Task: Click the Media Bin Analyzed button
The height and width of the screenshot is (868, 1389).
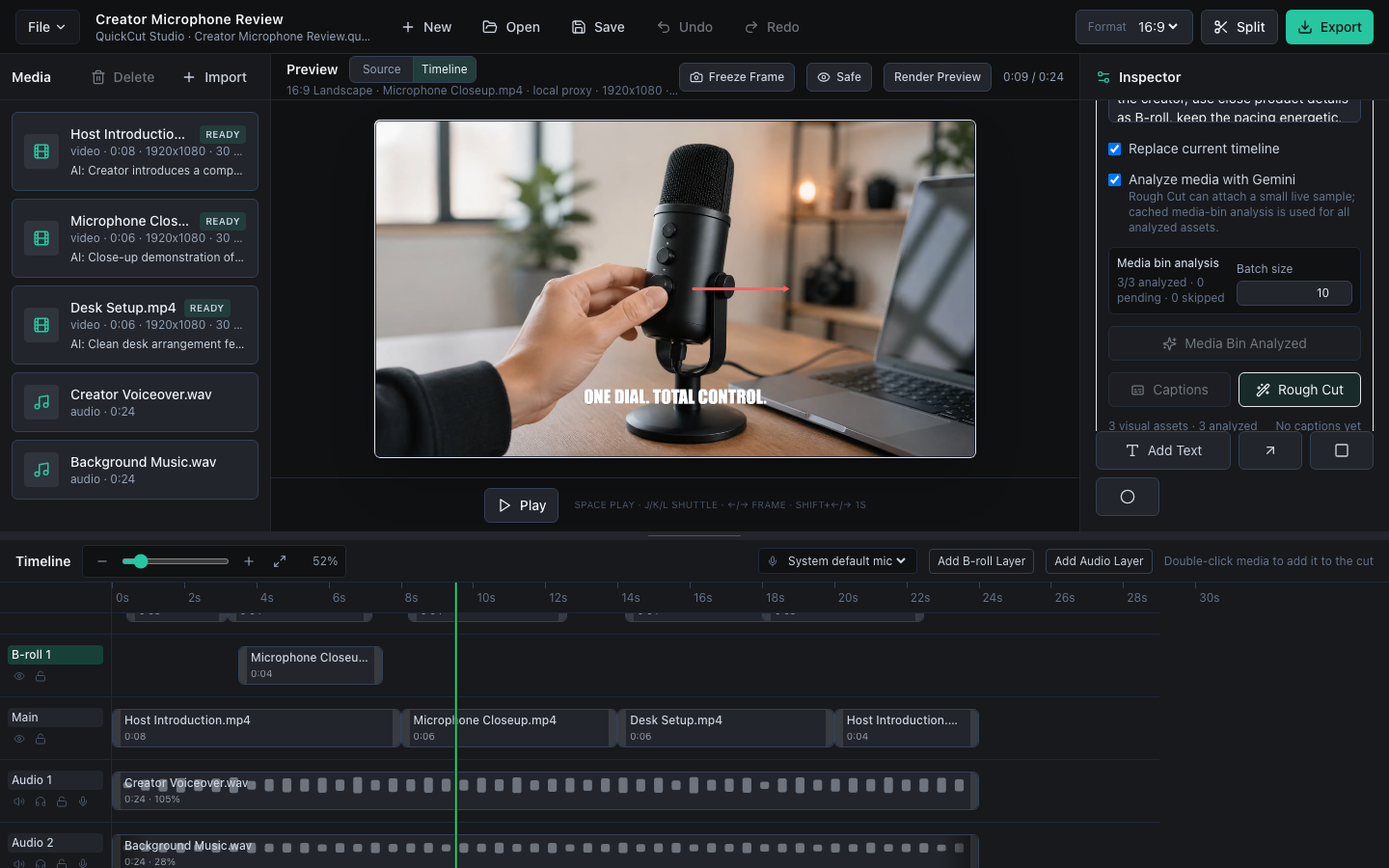Action: coord(1235,343)
